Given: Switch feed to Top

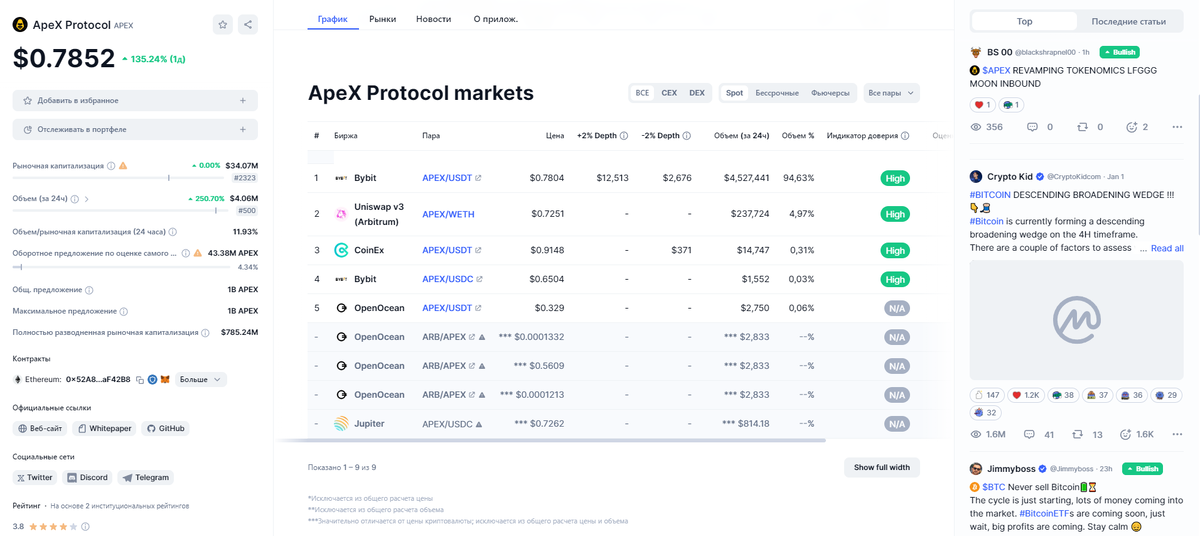Looking at the screenshot, I should click(1025, 21).
